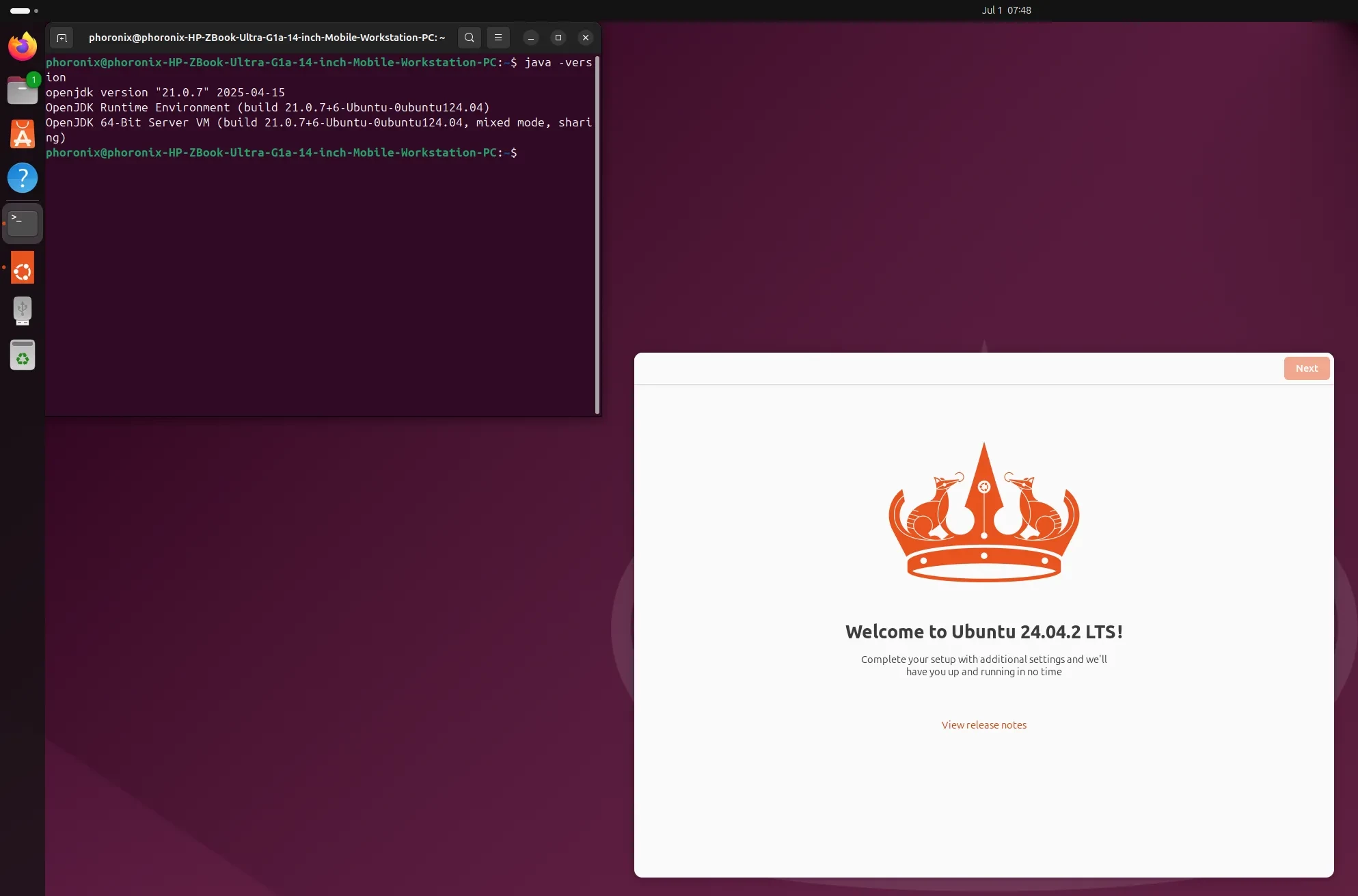Maximize the terminal window
The width and height of the screenshot is (1358, 896).
pos(558,38)
